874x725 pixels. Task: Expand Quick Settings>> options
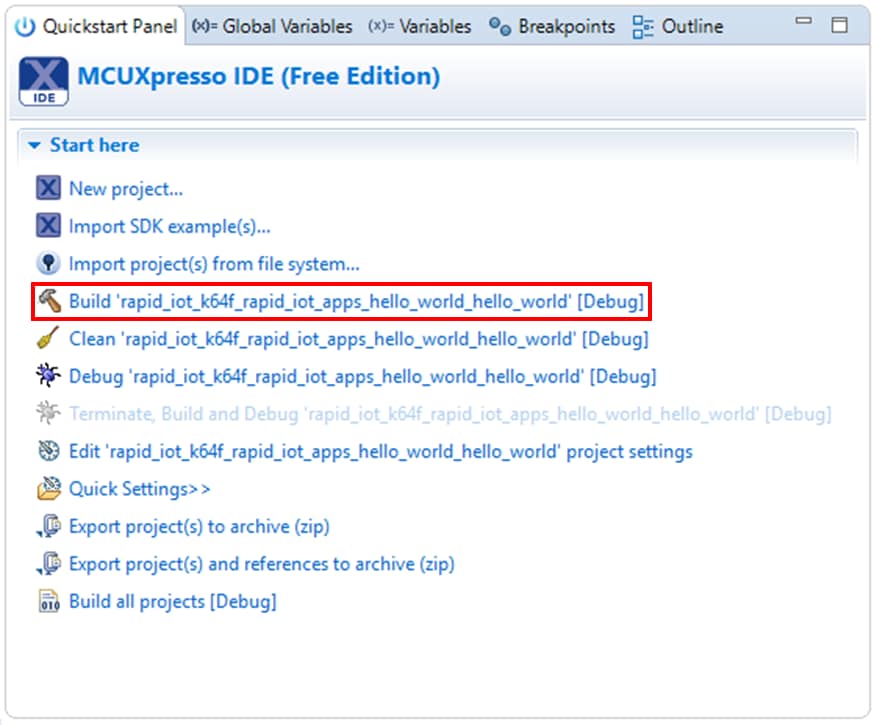(x=139, y=489)
